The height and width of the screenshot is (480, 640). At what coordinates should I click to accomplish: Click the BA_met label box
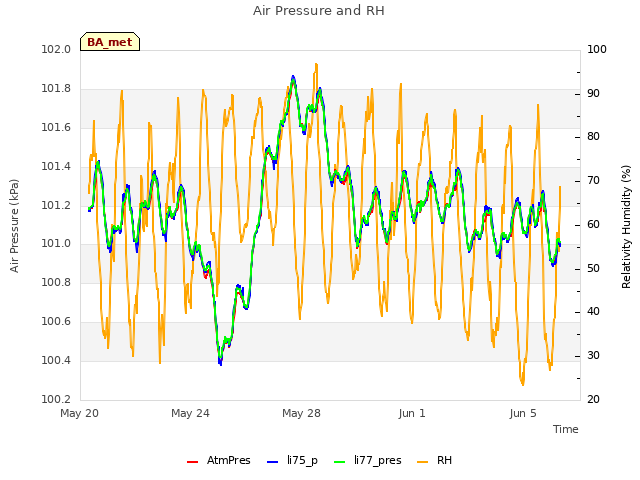click(110, 42)
